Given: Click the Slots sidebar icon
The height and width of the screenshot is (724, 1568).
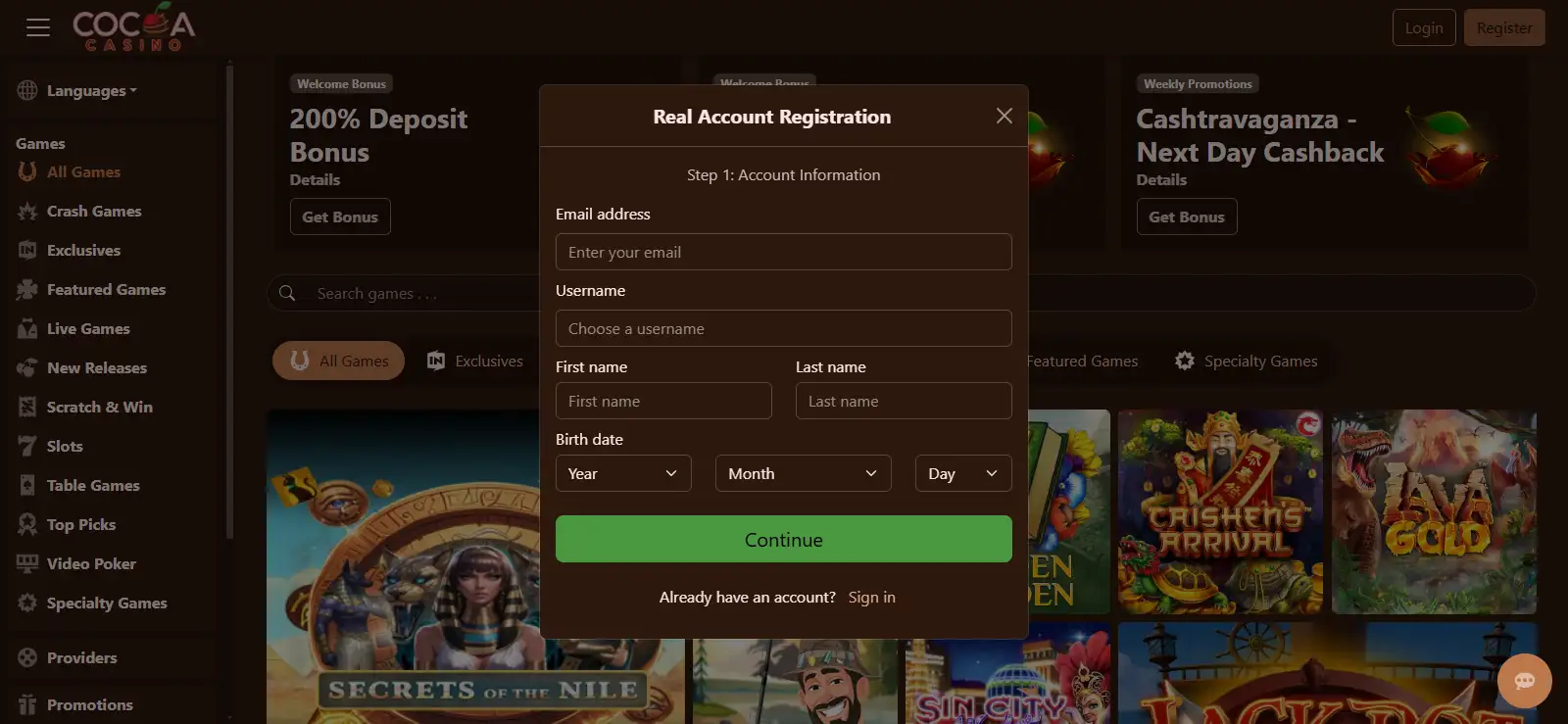Looking at the screenshot, I should [x=27, y=446].
